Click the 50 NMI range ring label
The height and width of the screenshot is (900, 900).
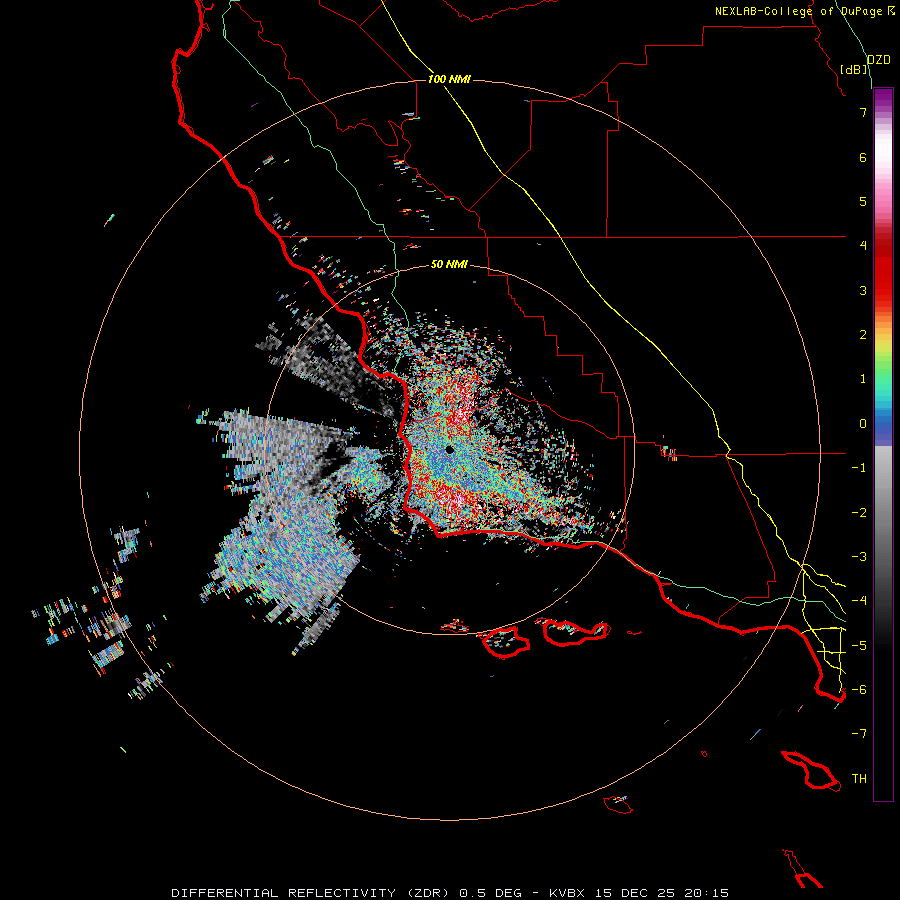pos(449,264)
